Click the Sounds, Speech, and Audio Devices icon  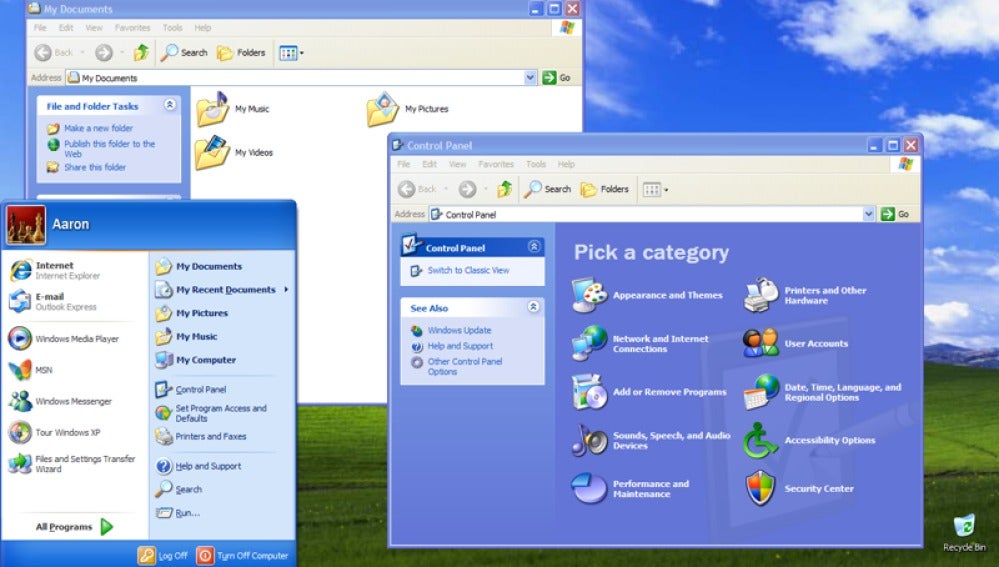click(589, 440)
